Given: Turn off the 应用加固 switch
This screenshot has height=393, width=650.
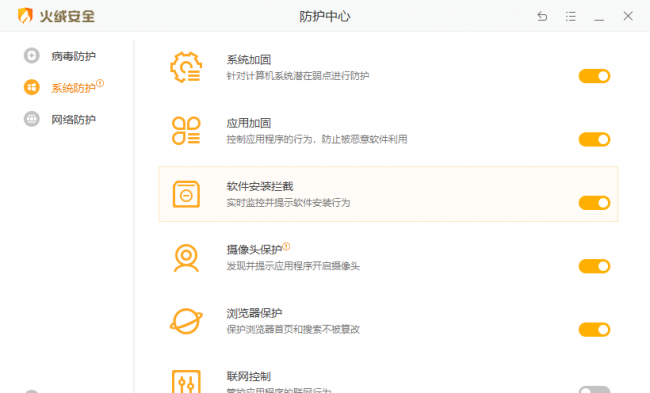Looking at the screenshot, I should pyautogui.click(x=594, y=140).
